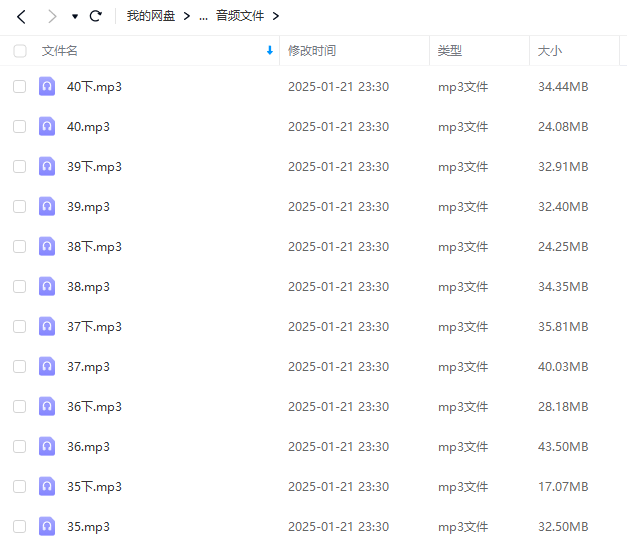Check the box for 36.mp3
The image size is (627, 550).
coord(20,446)
